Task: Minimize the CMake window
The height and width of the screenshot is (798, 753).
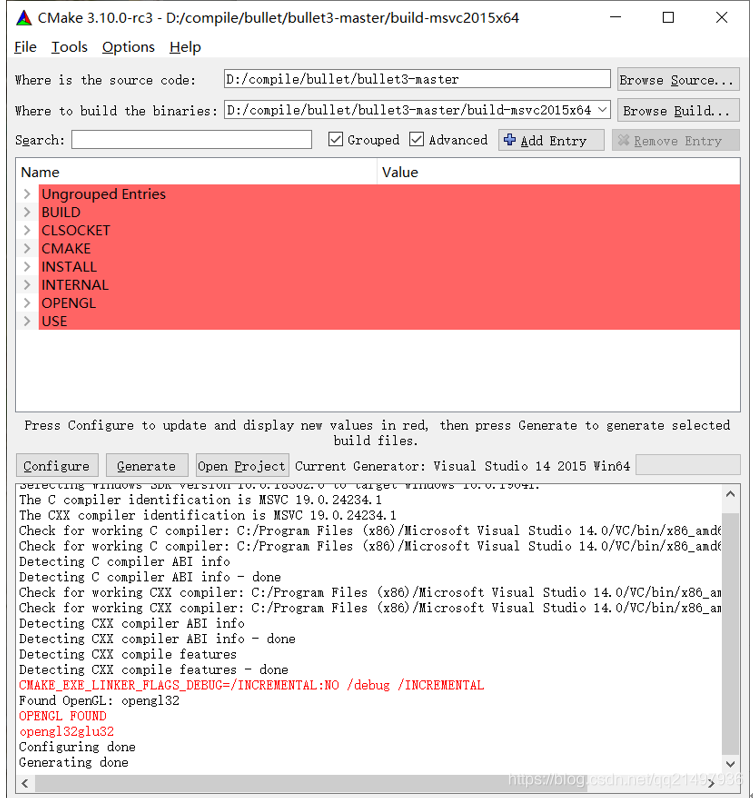Action: tap(616, 18)
